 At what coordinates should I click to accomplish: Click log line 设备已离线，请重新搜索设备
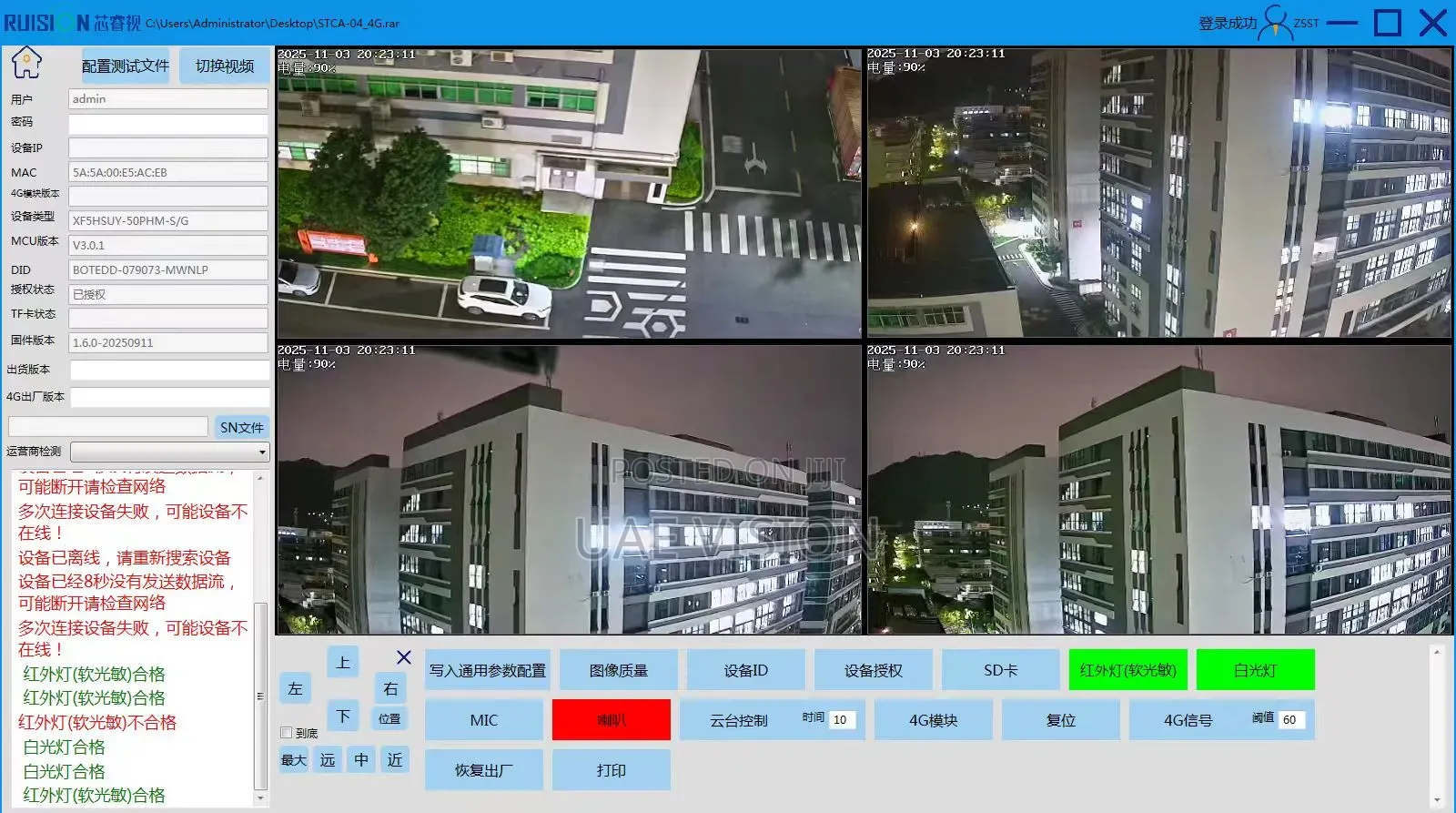[x=125, y=558]
